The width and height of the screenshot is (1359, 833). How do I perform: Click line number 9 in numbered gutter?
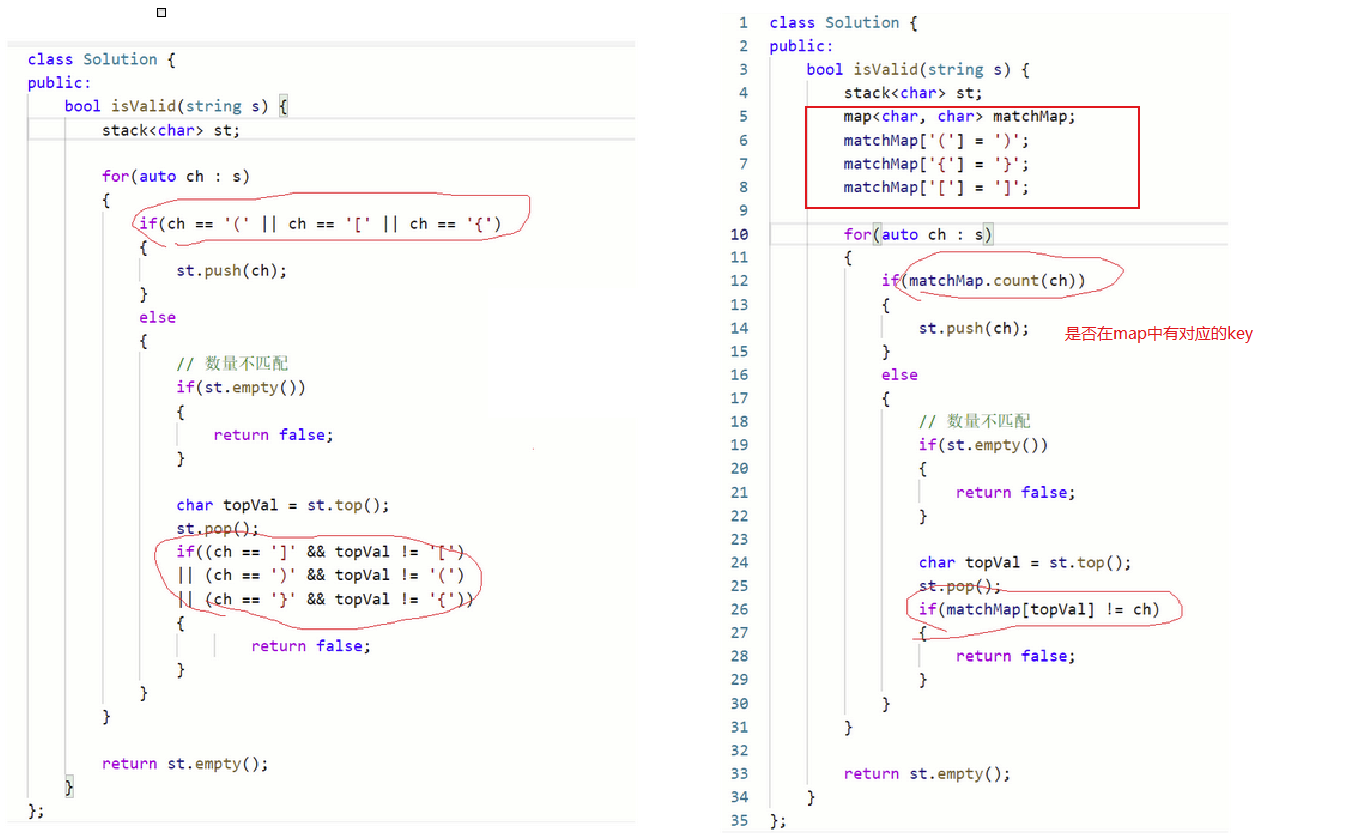pyautogui.click(x=743, y=210)
